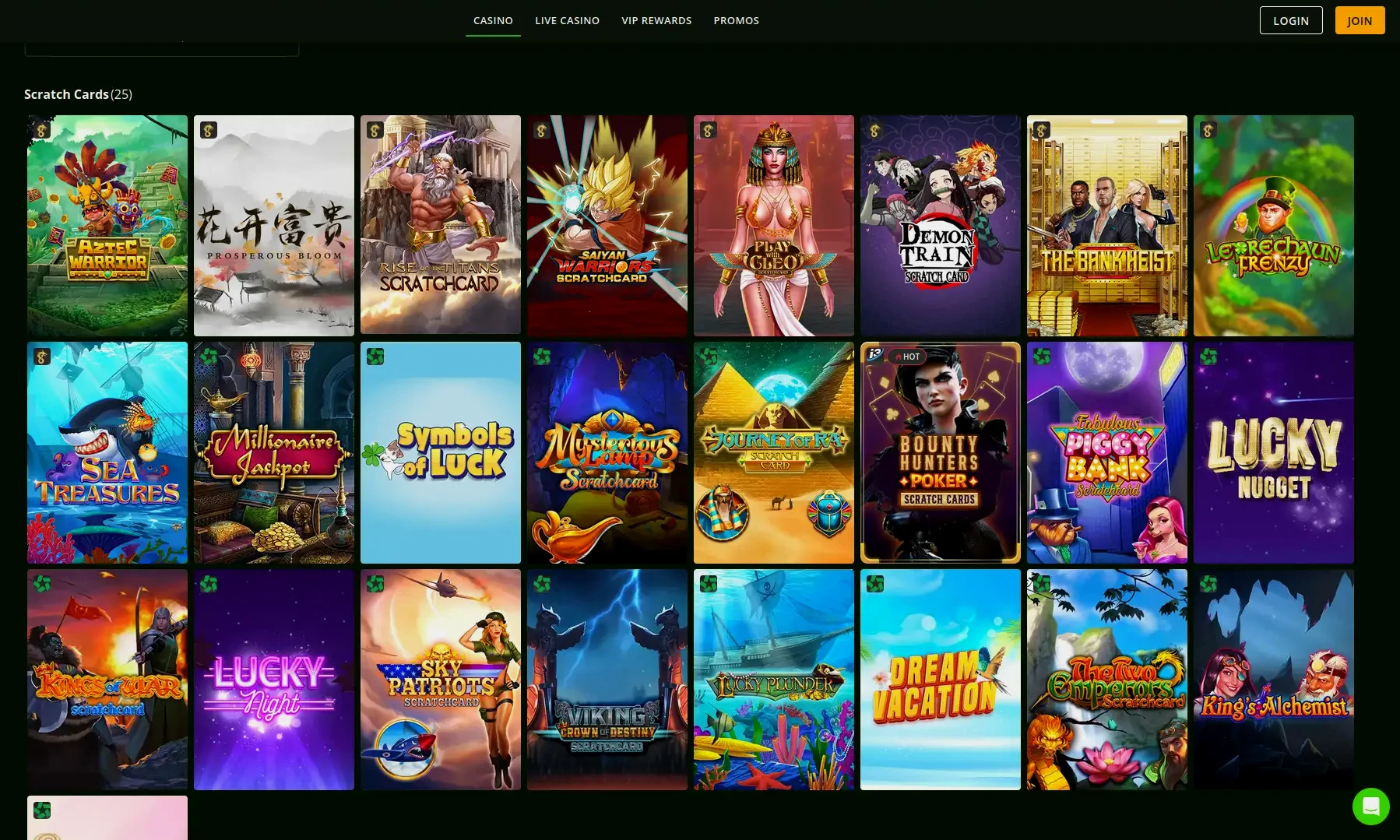Viewport: 1400px width, 840px height.
Task: Switch to the LIVE CASINO tab
Action: coord(567,20)
